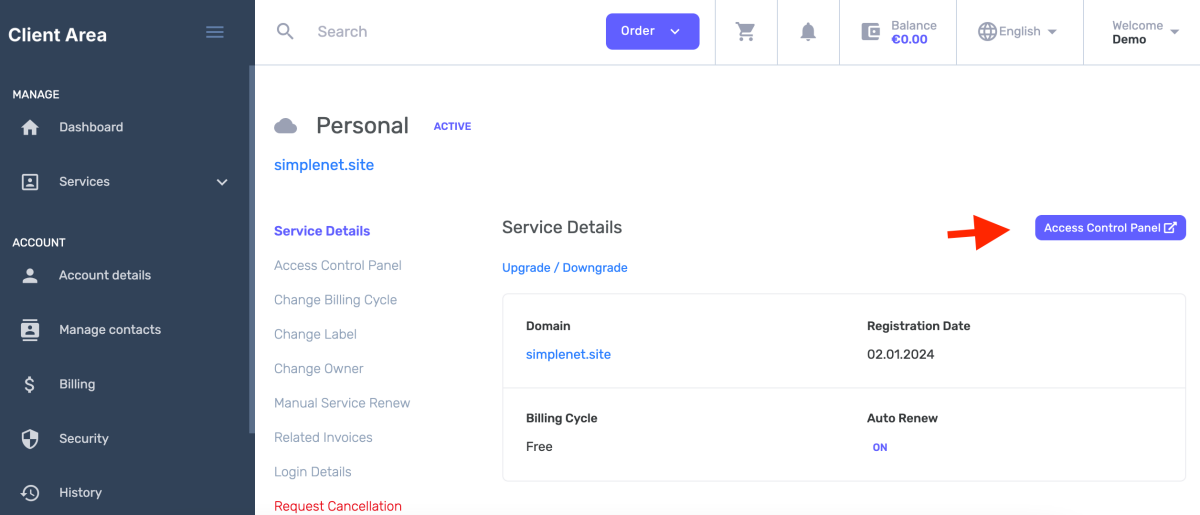
Task: Click the hamburger menu icon in sidebar header
Action: (214, 32)
